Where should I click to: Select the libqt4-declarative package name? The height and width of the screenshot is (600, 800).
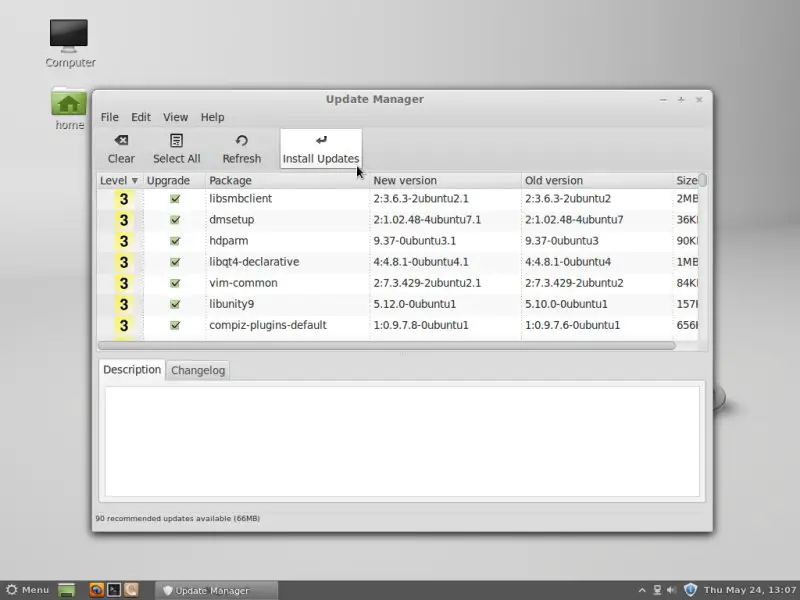254,262
